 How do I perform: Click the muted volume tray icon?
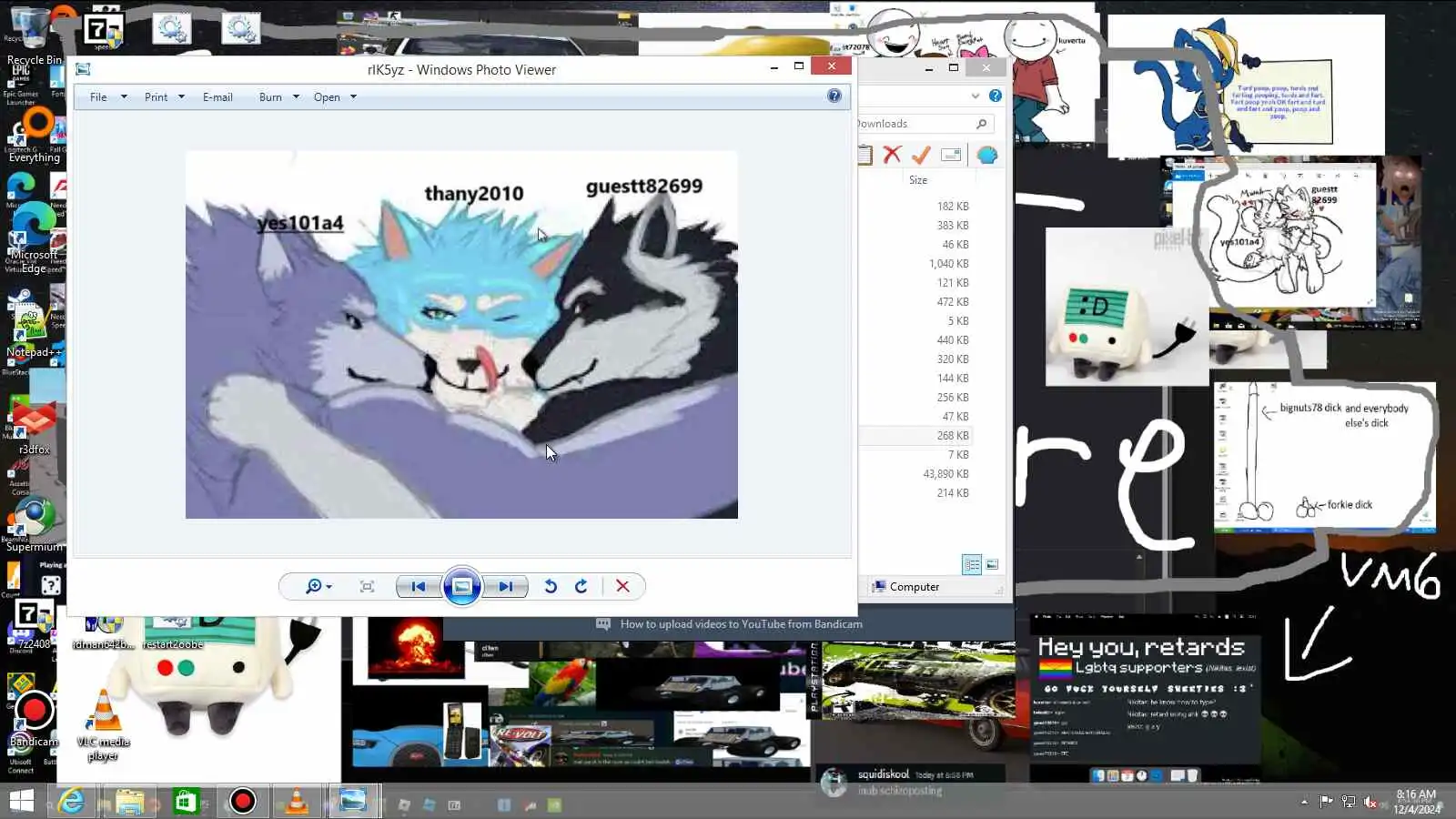pos(1370,802)
